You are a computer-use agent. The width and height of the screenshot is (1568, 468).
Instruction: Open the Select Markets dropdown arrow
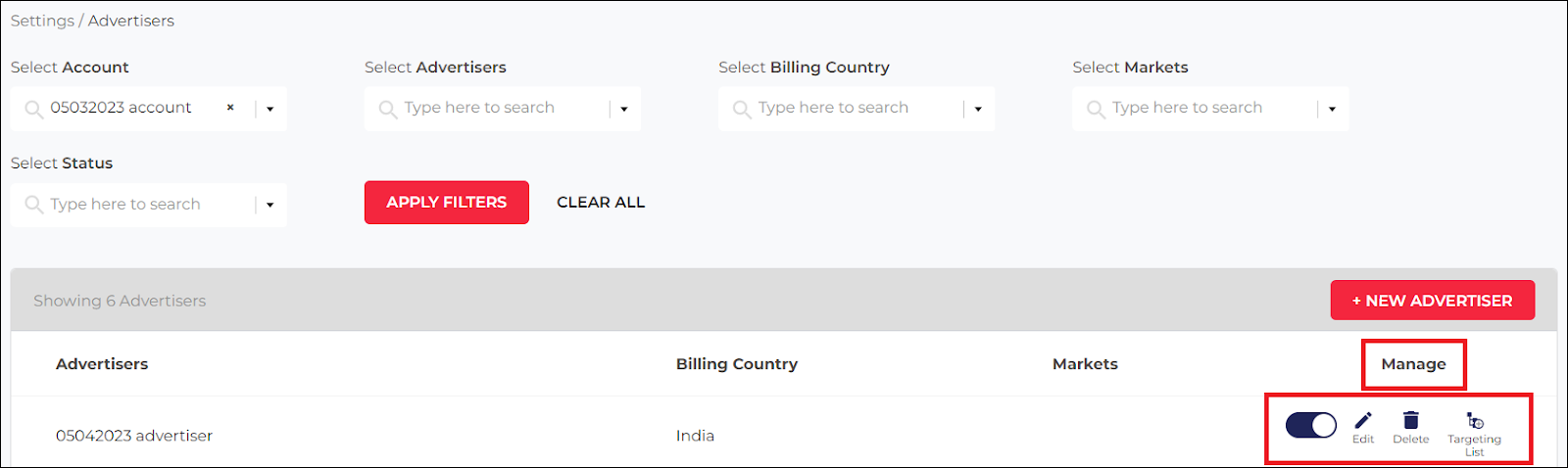1332,109
